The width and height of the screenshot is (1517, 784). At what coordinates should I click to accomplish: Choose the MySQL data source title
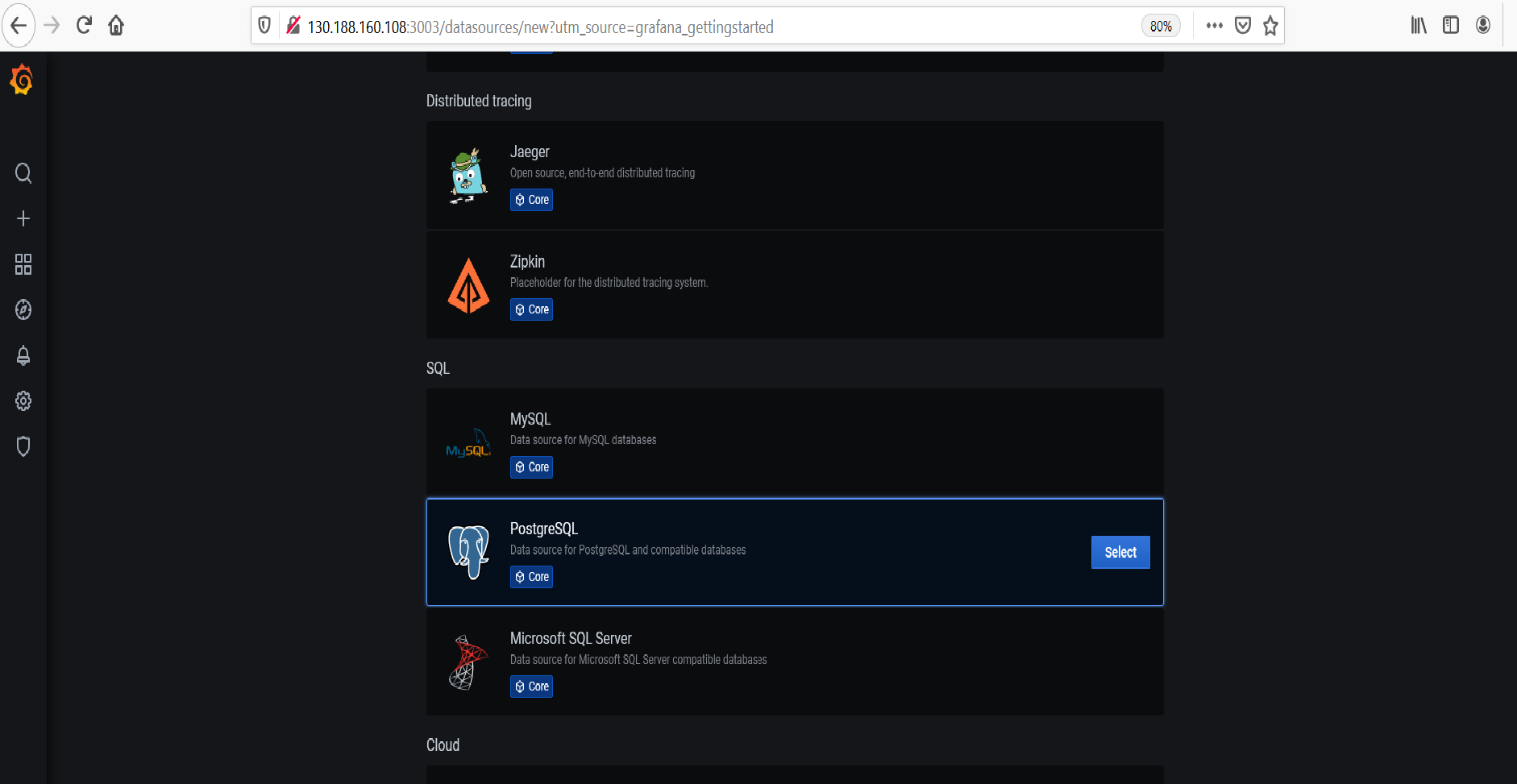click(x=530, y=419)
